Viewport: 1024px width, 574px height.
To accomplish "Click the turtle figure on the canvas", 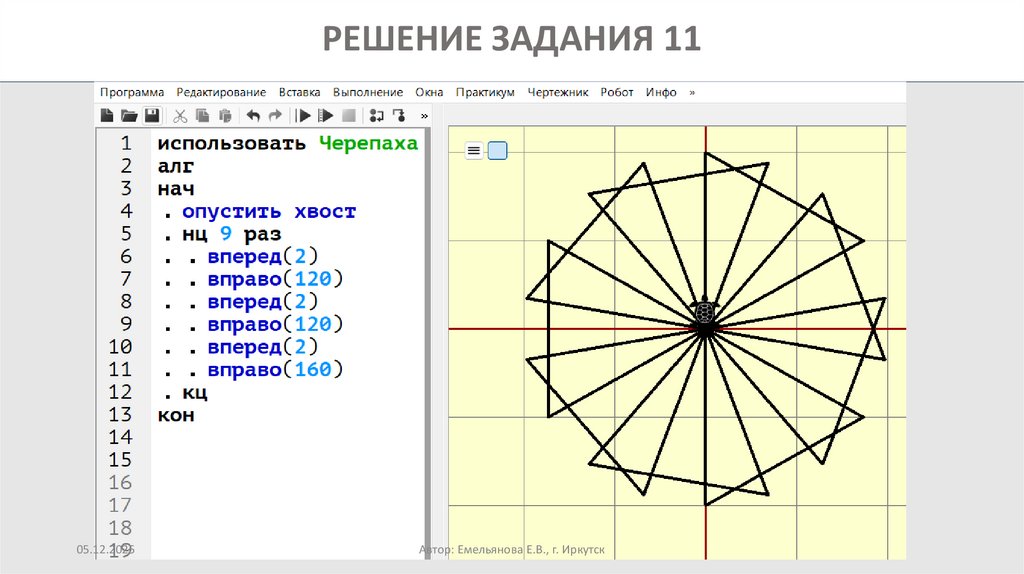I will click(x=705, y=311).
